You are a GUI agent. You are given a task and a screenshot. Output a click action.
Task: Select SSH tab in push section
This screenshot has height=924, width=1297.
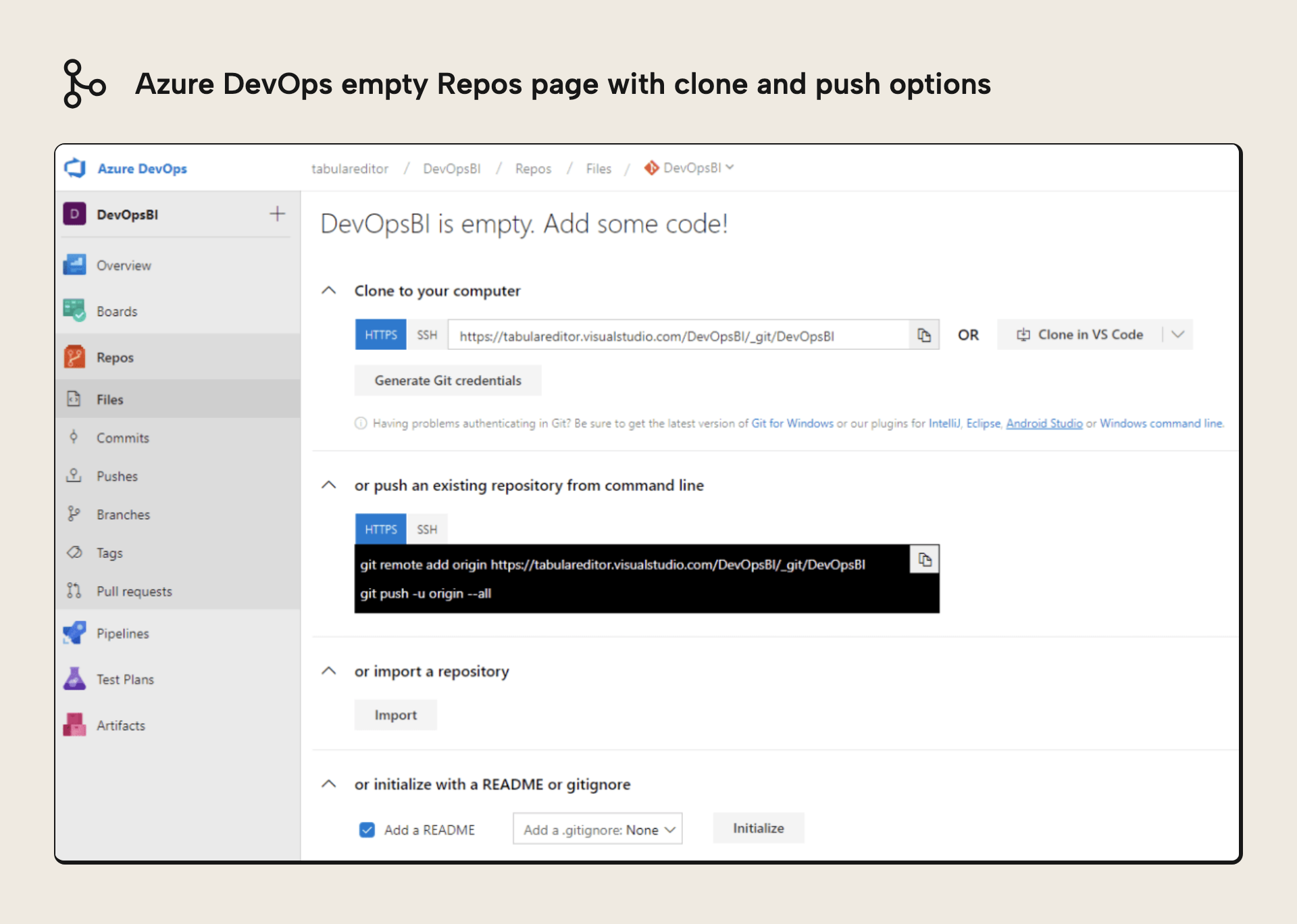pyautogui.click(x=427, y=530)
